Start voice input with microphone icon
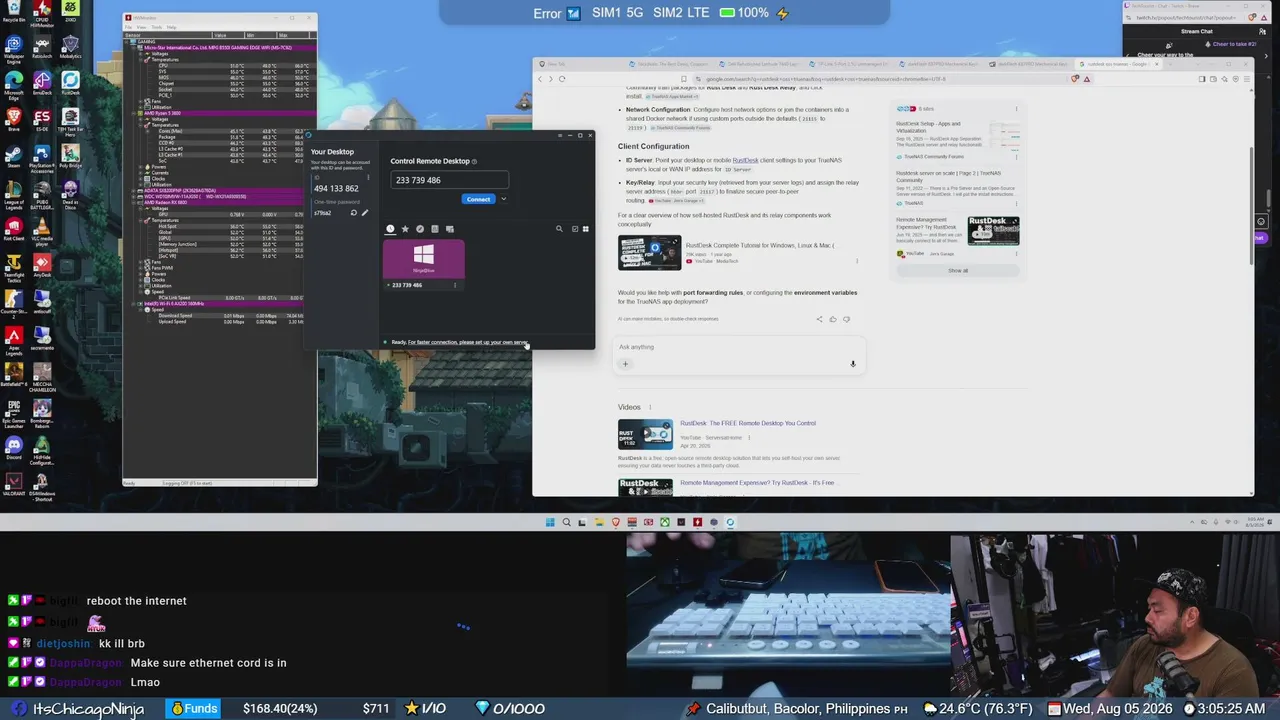 (853, 364)
